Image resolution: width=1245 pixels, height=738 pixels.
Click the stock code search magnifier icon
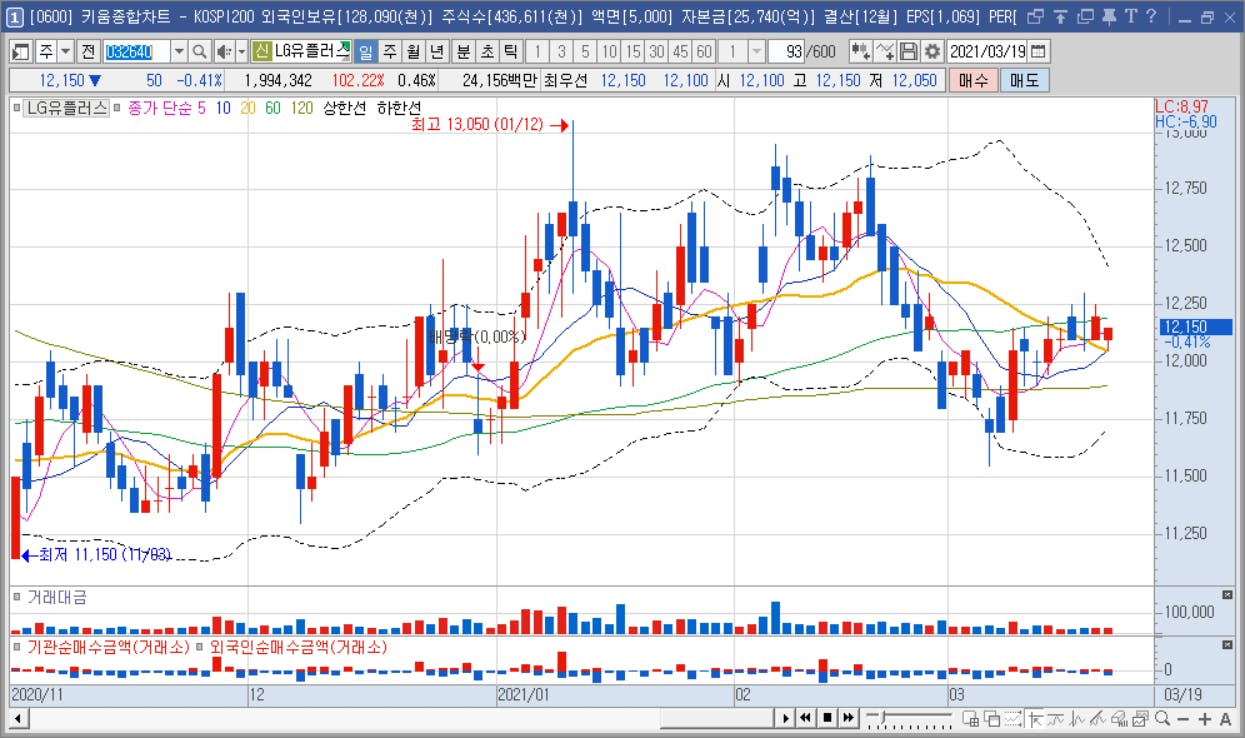[x=199, y=52]
